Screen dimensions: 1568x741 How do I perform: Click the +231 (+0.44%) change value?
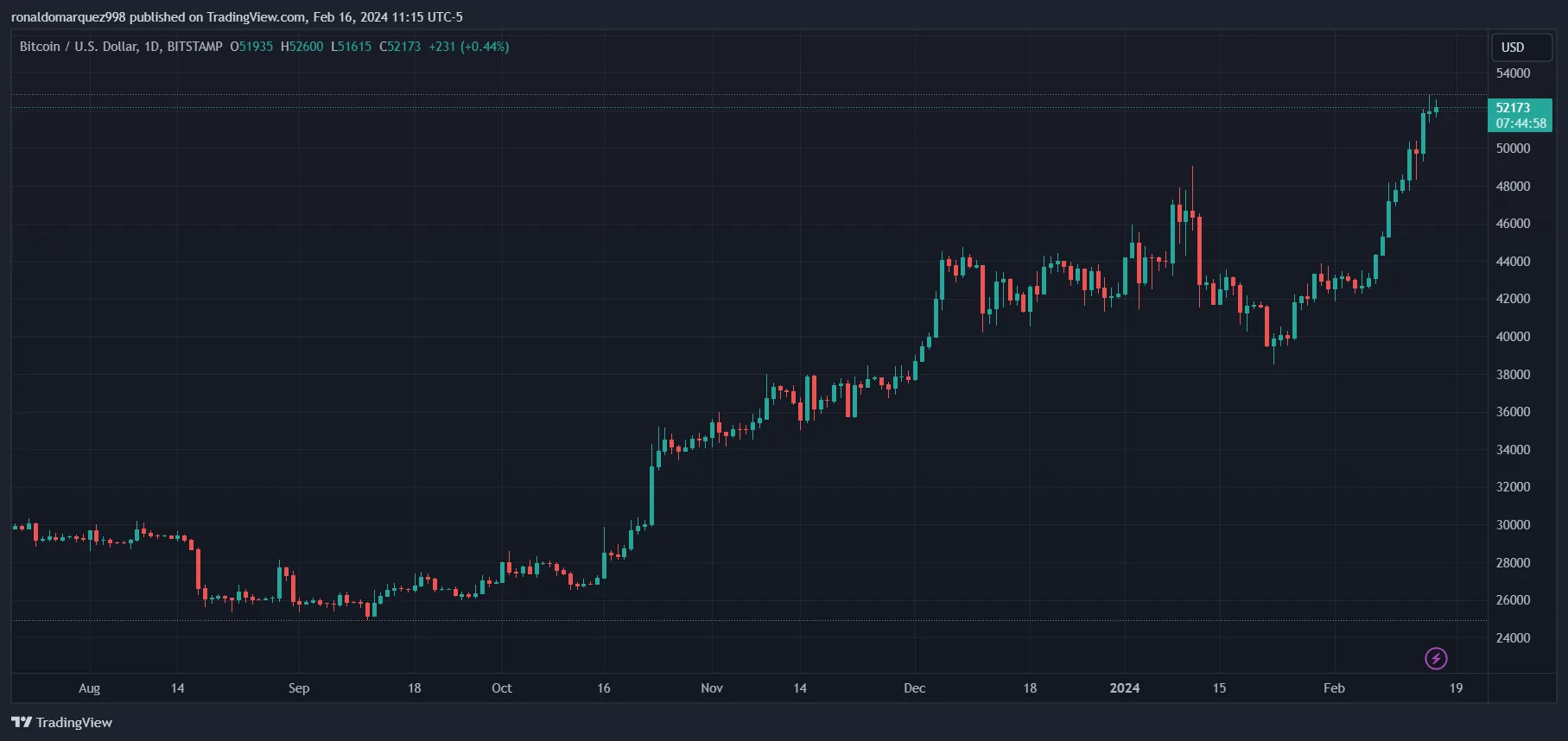click(469, 47)
